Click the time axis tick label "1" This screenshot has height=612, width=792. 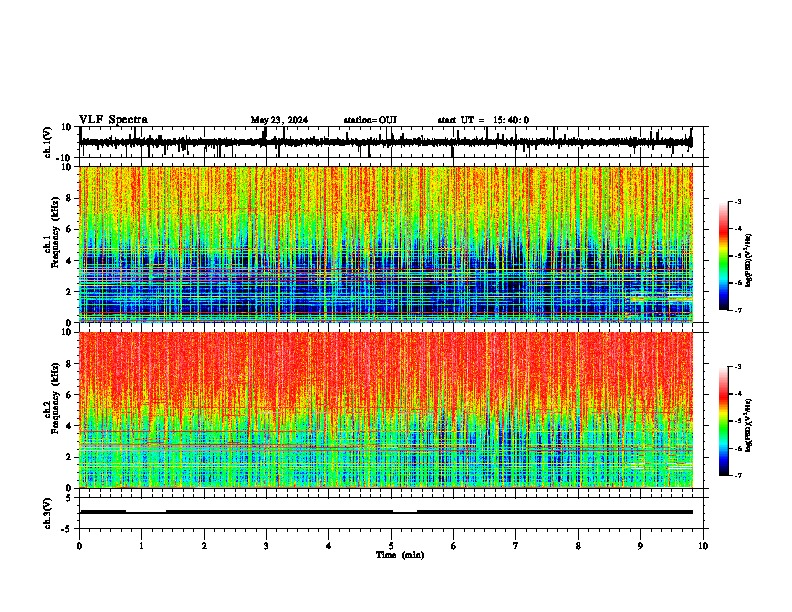coord(141,546)
